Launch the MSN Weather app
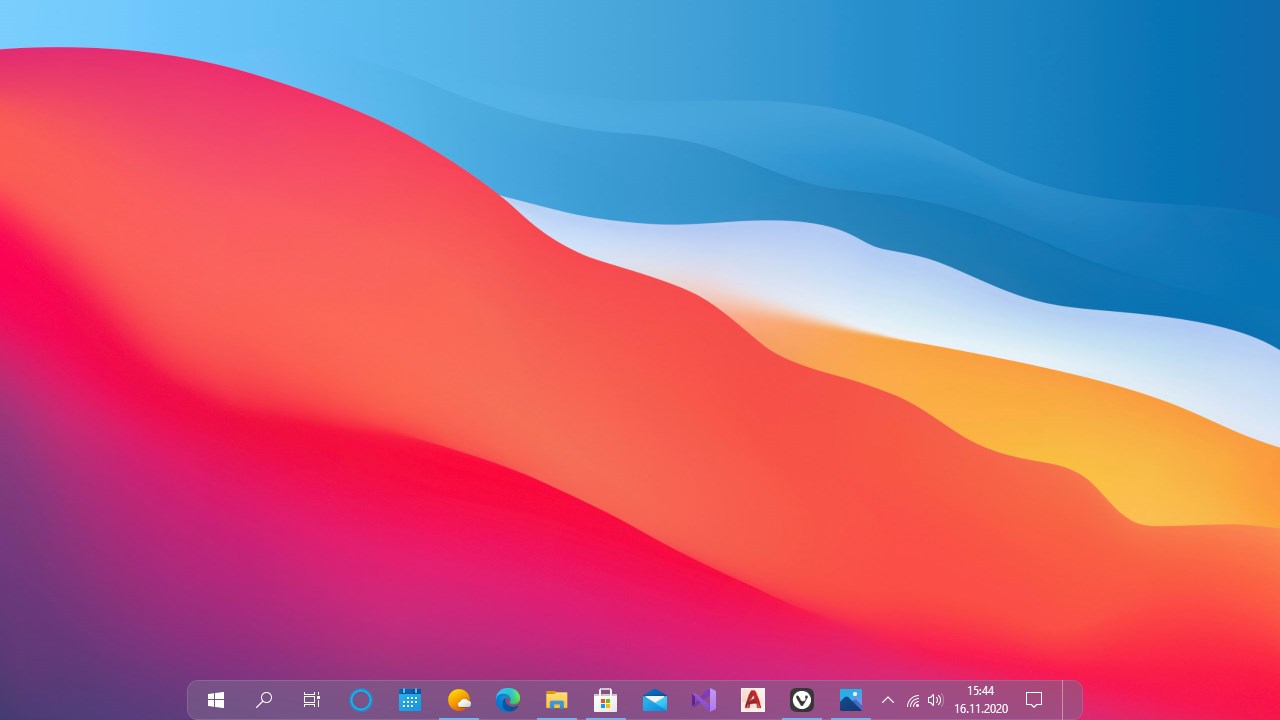The height and width of the screenshot is (720, 1280). [x=459, y=700]
